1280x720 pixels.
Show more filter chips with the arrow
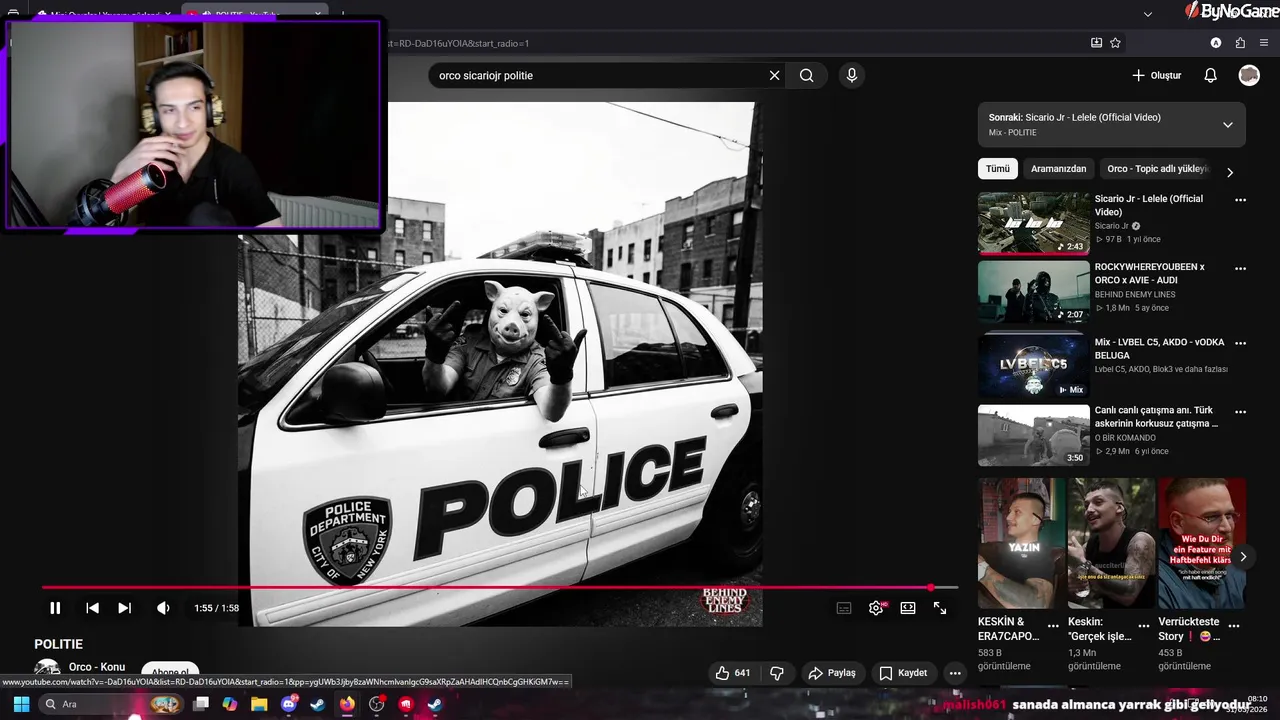click(1230, 172)
